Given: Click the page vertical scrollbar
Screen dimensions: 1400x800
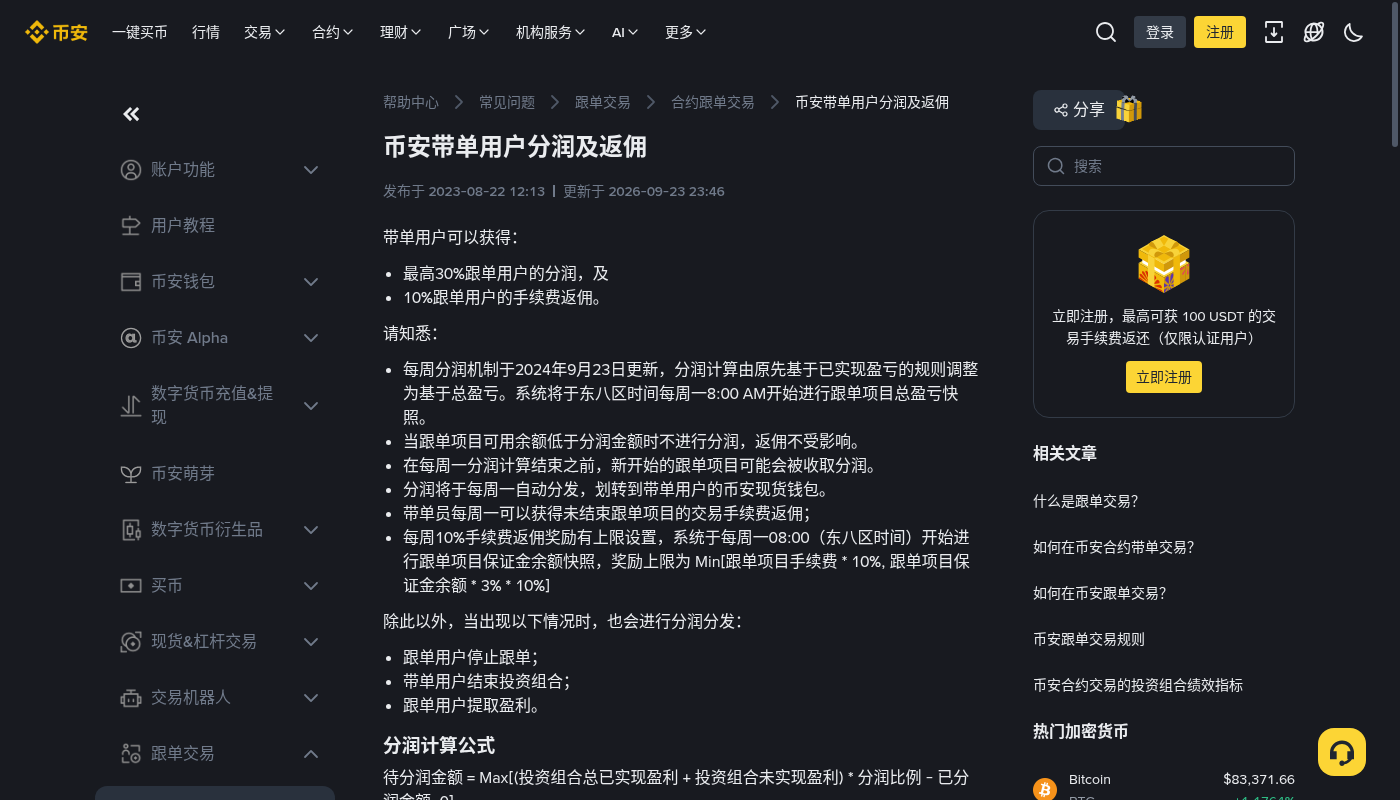Looking at the screenshot, I should coord(1395,75).
